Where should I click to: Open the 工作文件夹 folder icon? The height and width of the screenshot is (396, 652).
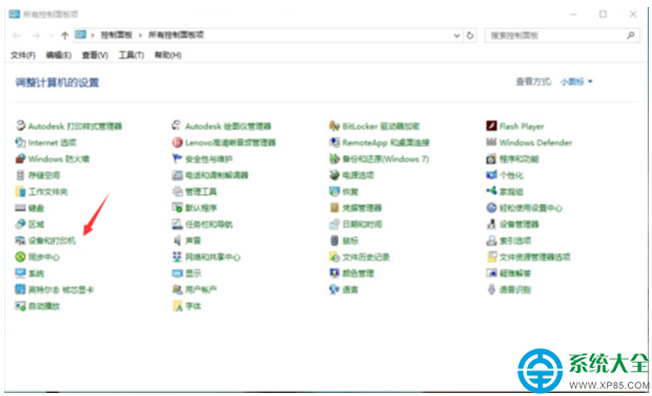[x=20, y=191]
